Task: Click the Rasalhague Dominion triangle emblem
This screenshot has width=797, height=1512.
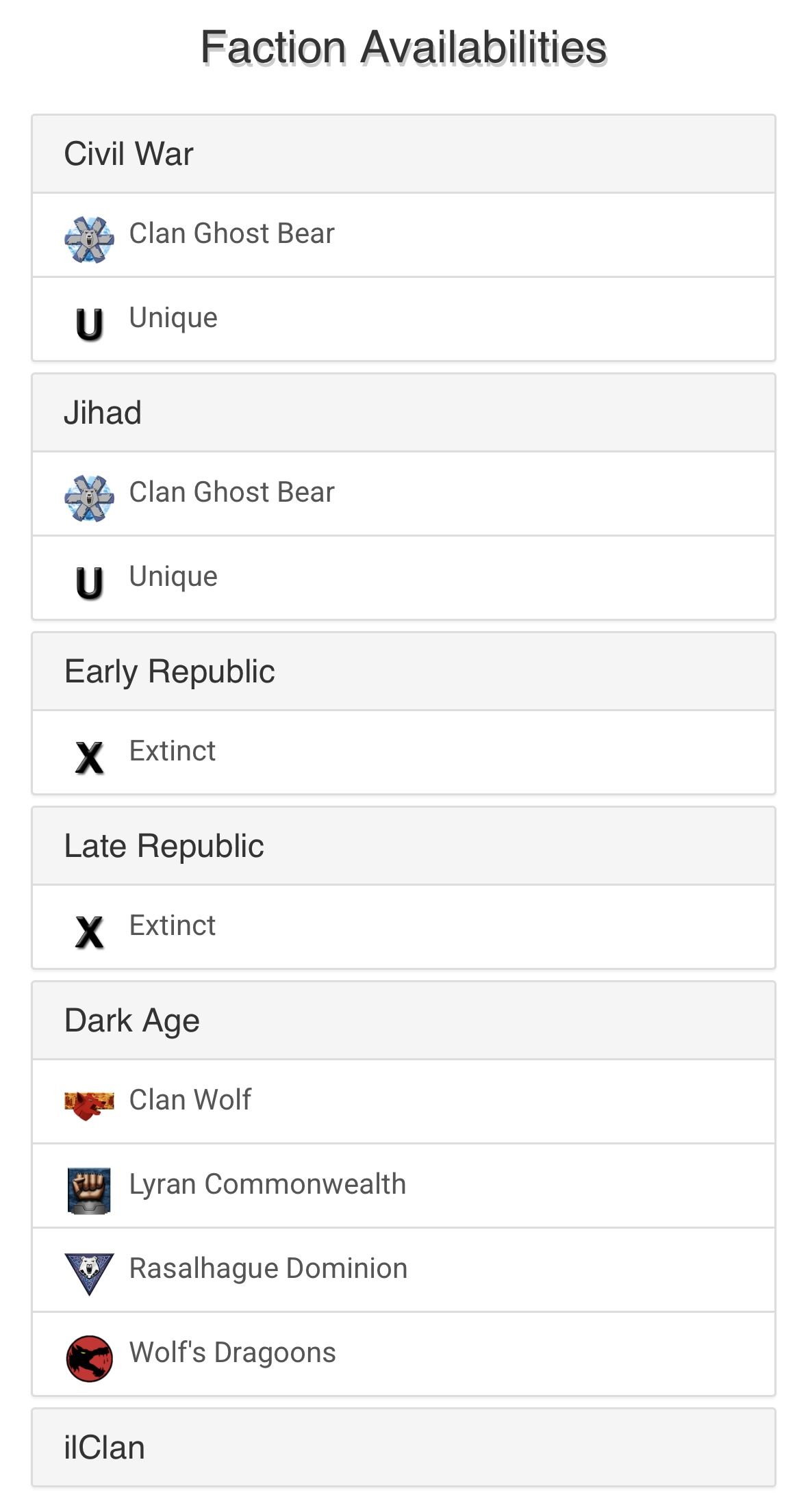Action: pos(89,1273)
